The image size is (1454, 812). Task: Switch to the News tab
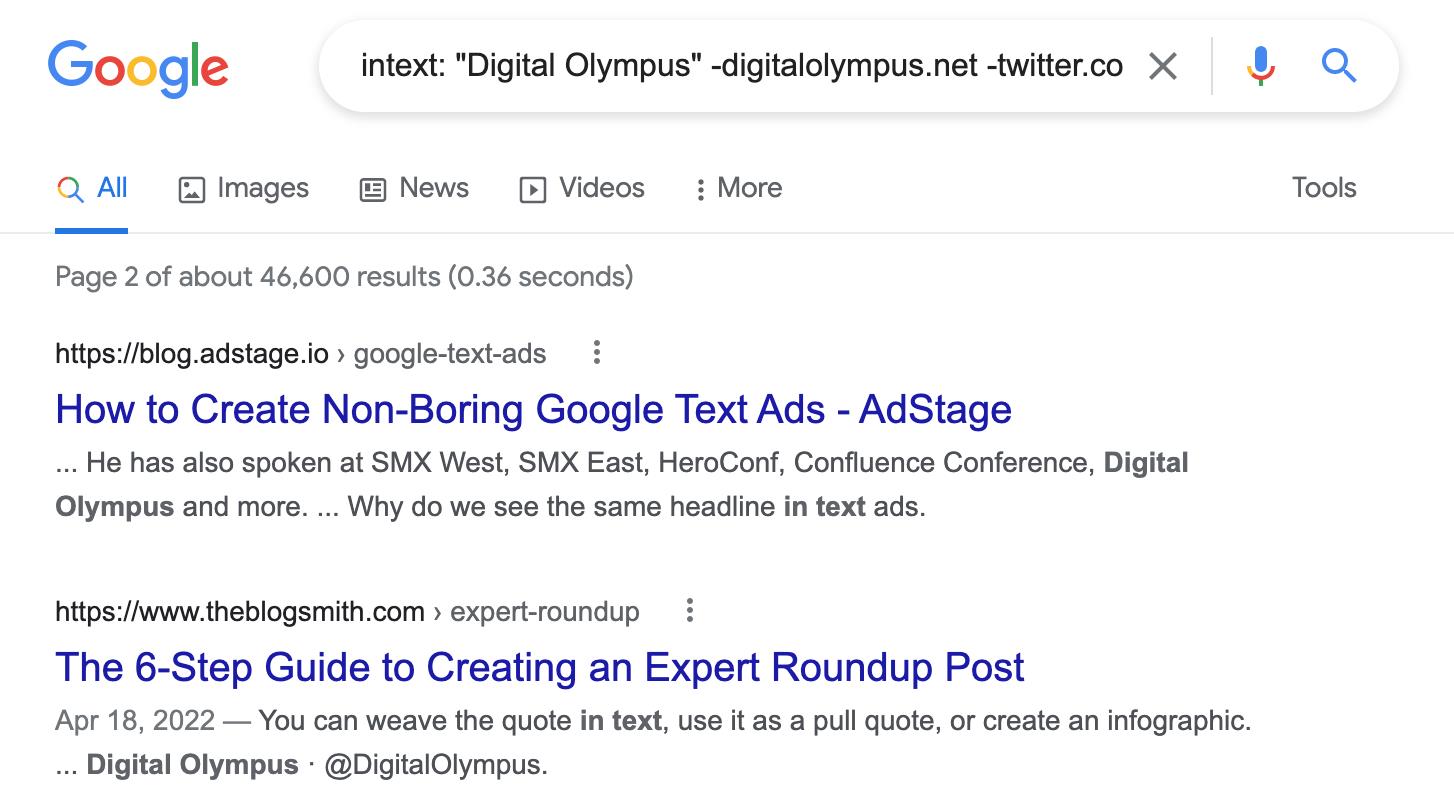[414, 189]
